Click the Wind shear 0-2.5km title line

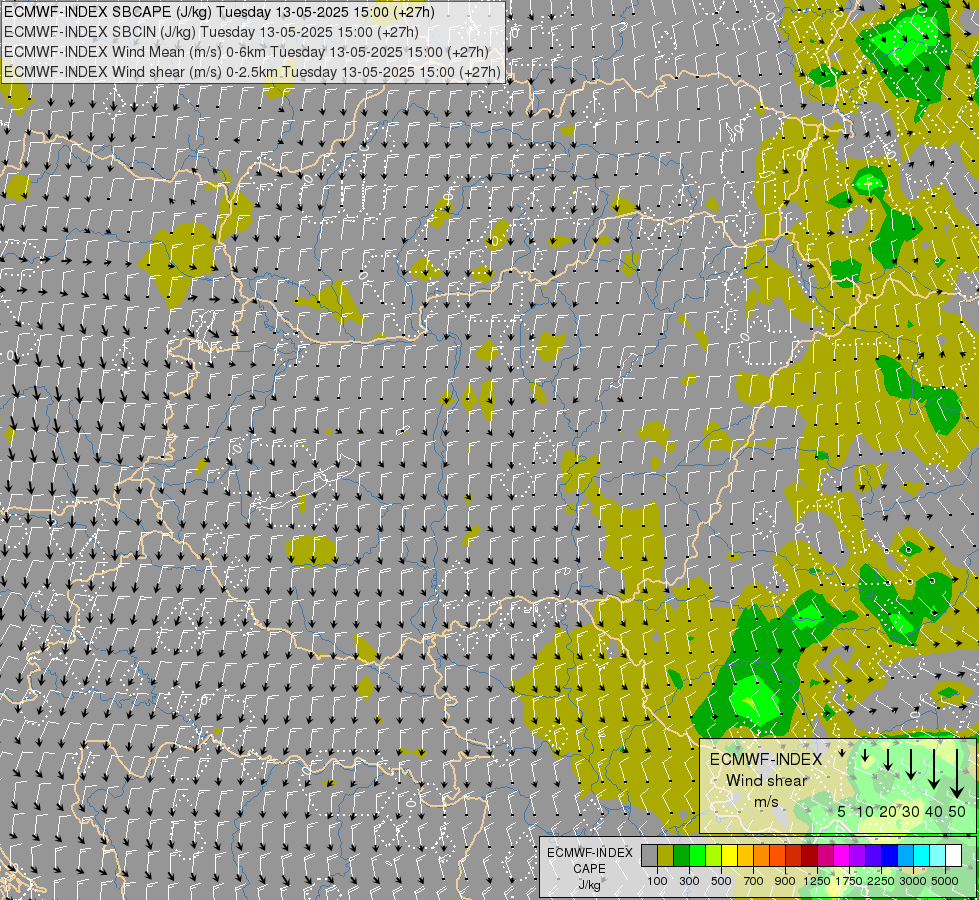(252, 72)
